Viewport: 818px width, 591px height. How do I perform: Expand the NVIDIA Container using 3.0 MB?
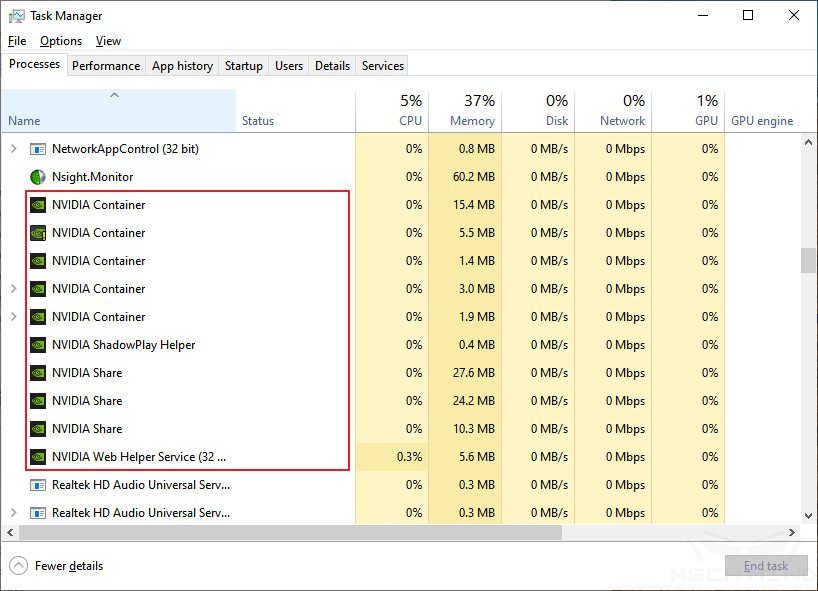13,289
